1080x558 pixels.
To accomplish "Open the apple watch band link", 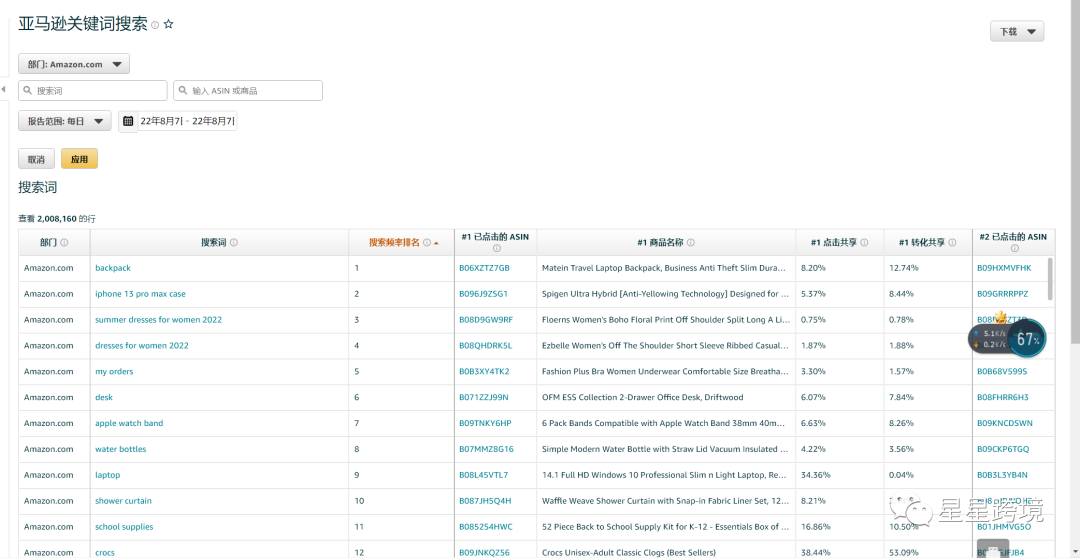I will point(129,423).
